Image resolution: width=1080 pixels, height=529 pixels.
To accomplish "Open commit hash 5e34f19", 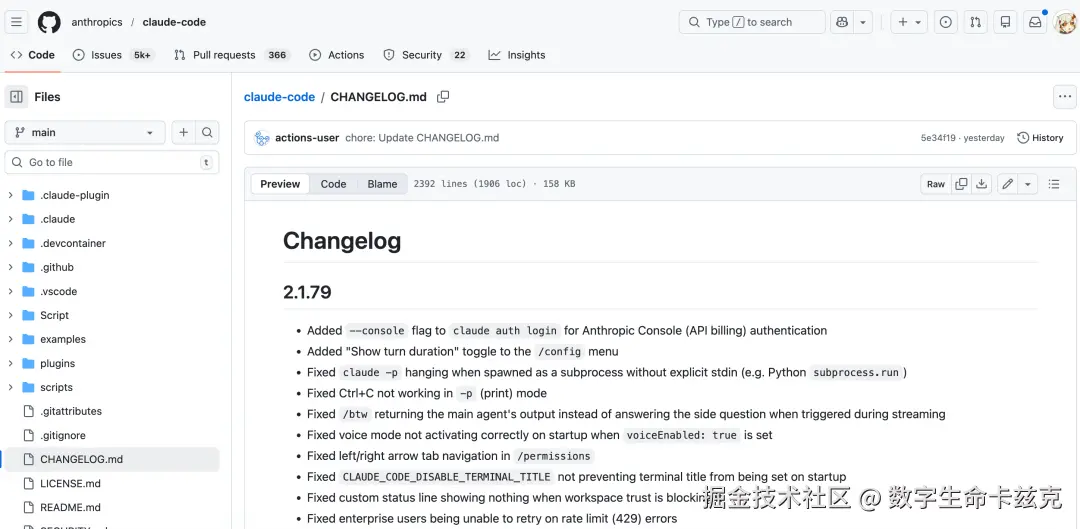I will [x=938, y=138].
